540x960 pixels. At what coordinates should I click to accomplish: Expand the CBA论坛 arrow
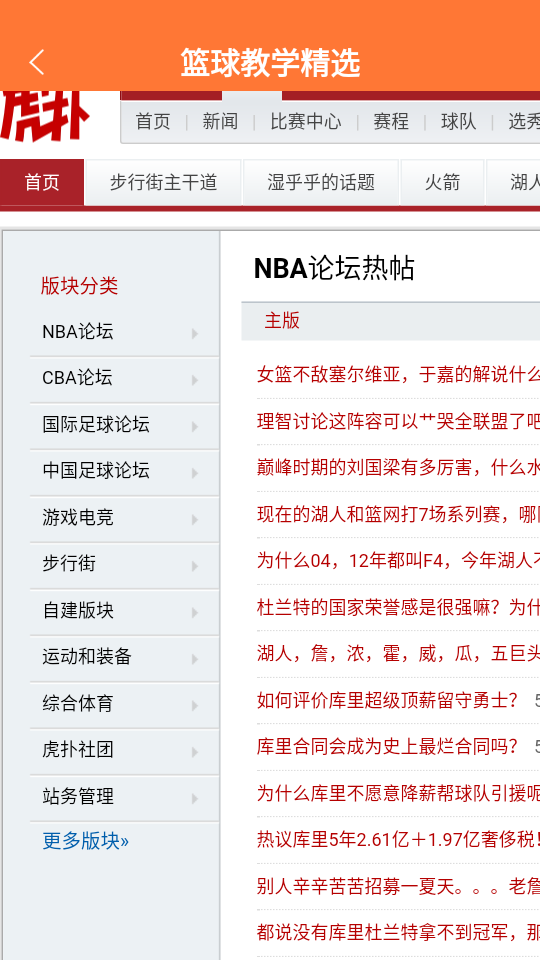pos(195,380)
